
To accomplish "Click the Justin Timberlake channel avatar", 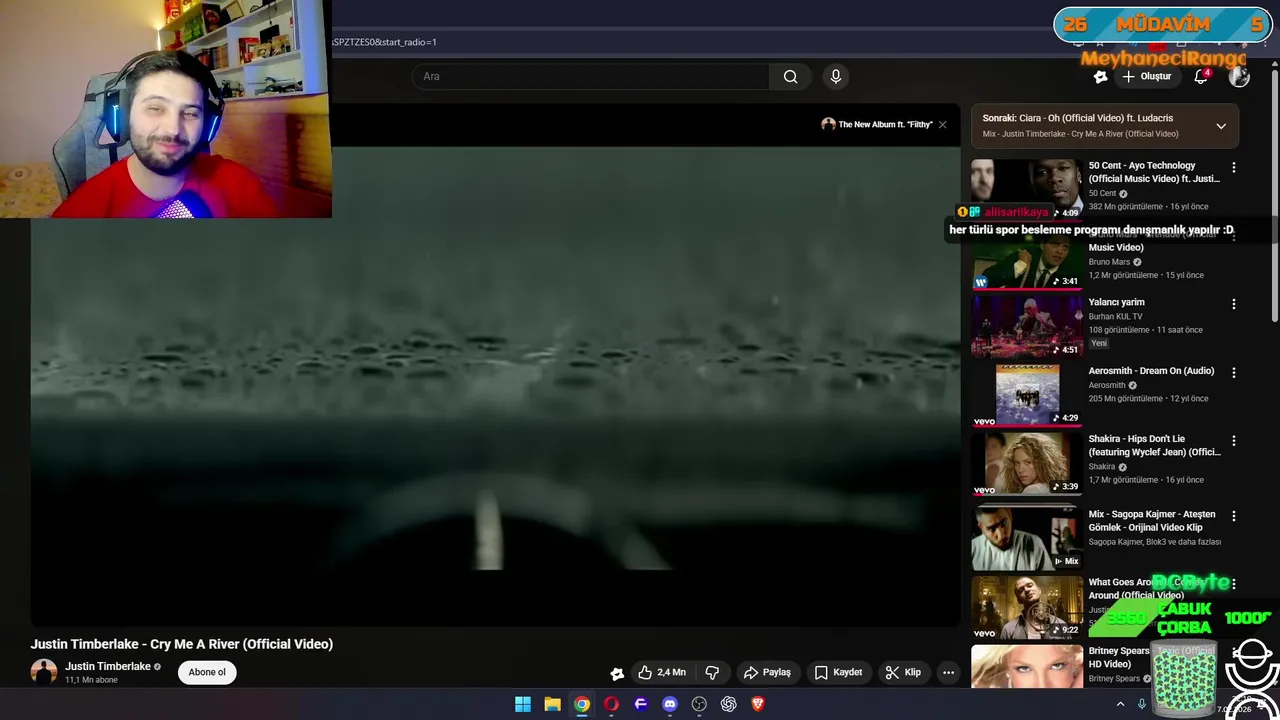I will (44, 672).
